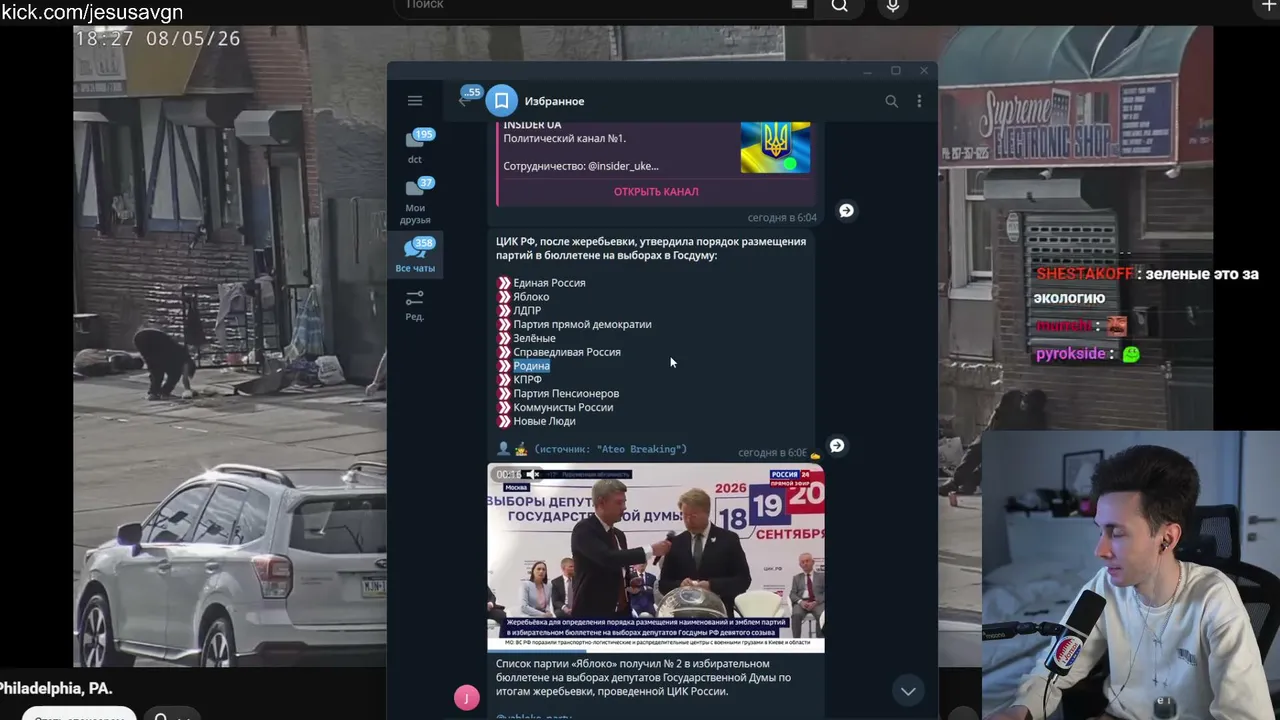1280x720 pixels.
Task: Click the Избранное chat title
Action: [x=554, y=101]
